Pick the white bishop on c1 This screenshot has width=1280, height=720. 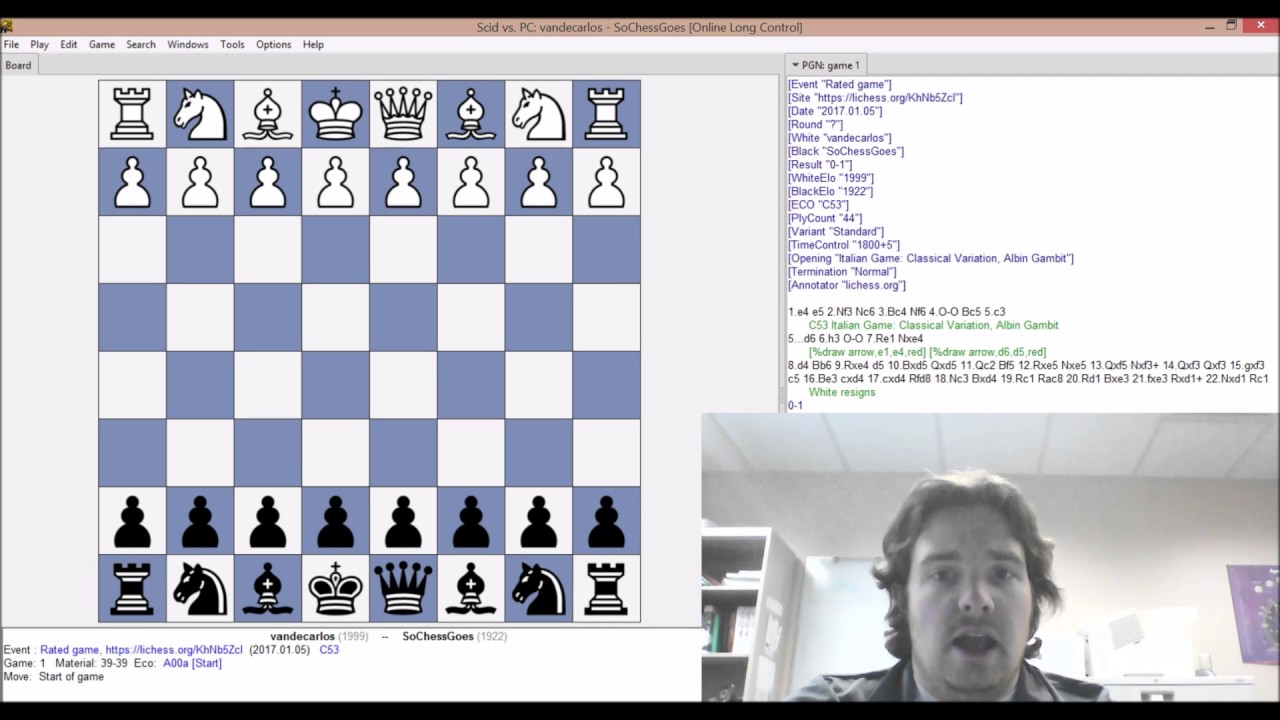coord(470,114)
